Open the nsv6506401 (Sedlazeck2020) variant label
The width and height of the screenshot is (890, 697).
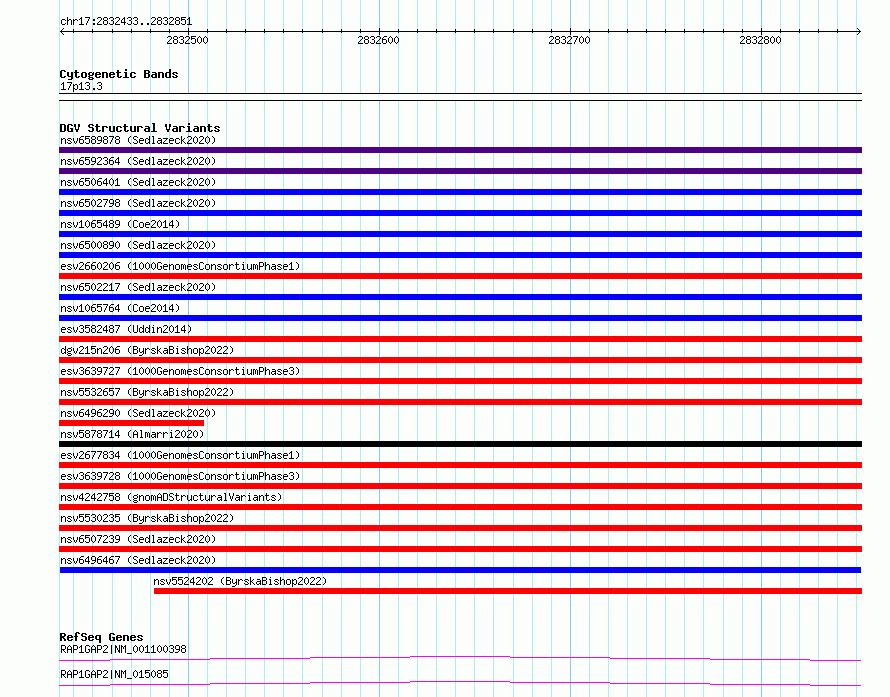[138, 182]
